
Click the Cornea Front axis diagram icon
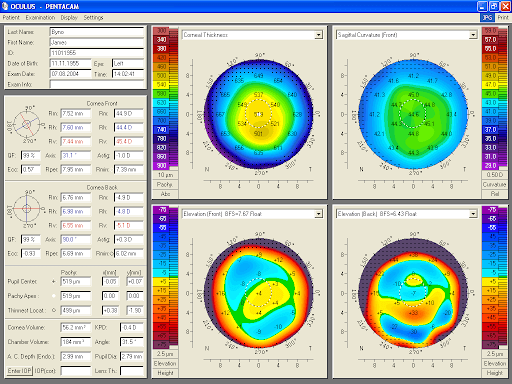(27, 125)
